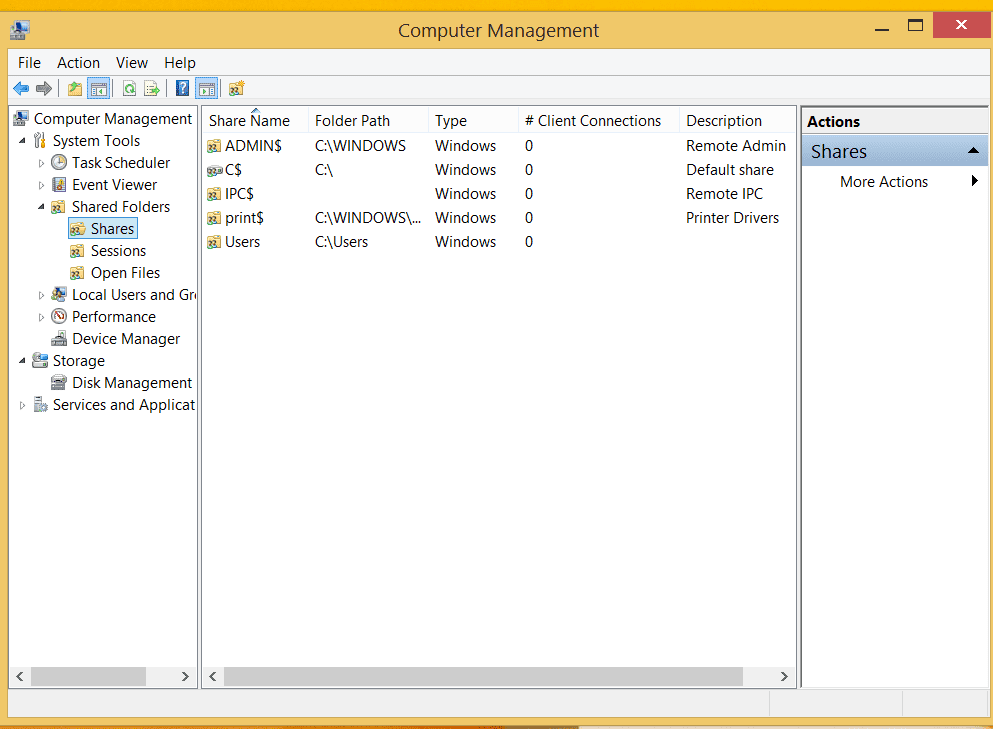Click the share list's horizontal scrollbar thumb
The image size is (993, 729).
(483, 676)
